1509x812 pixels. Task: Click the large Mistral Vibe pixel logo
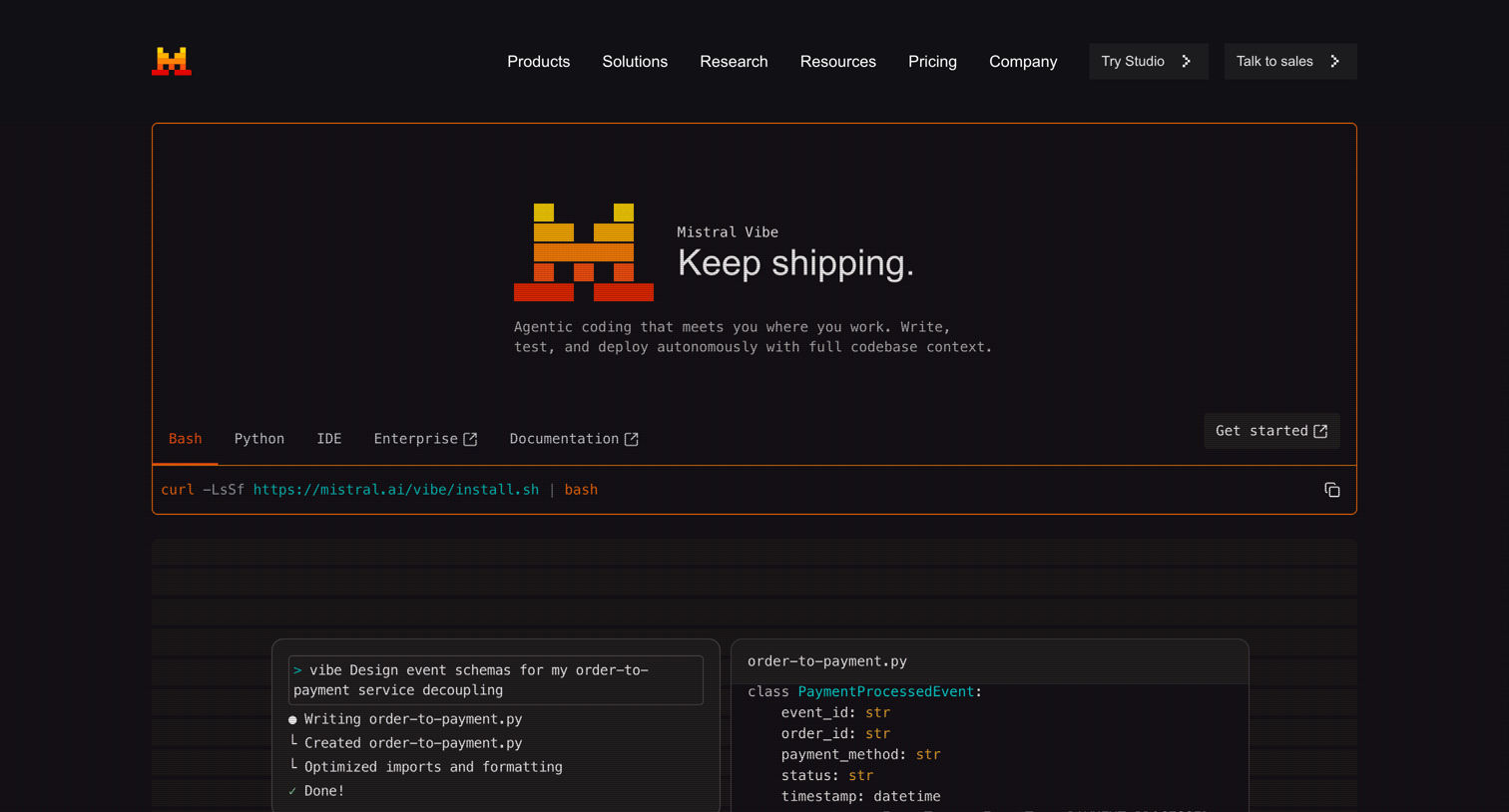[x=584, y=252]
